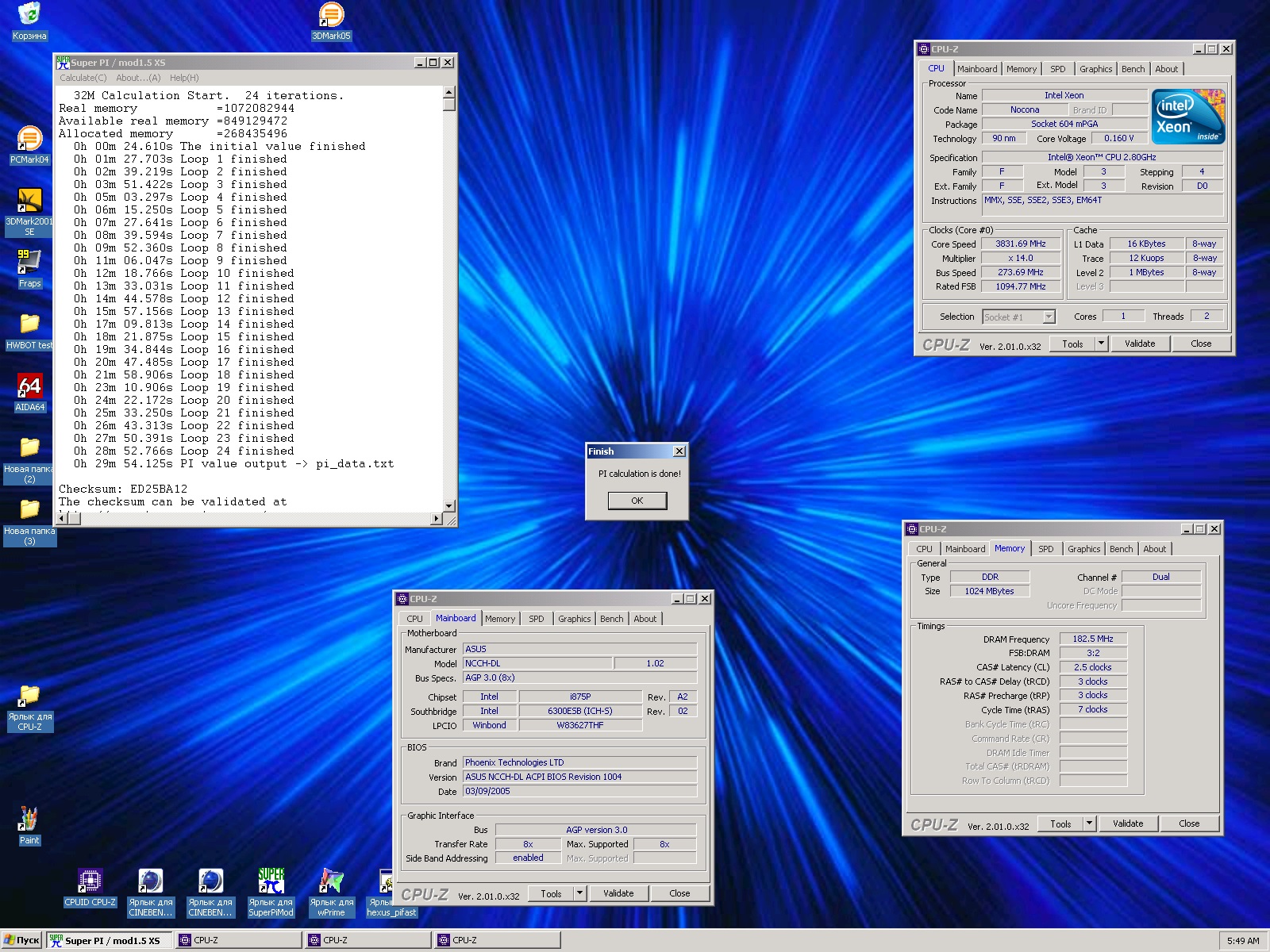Switch to Super PI taskbar button

tap(109, 940)
